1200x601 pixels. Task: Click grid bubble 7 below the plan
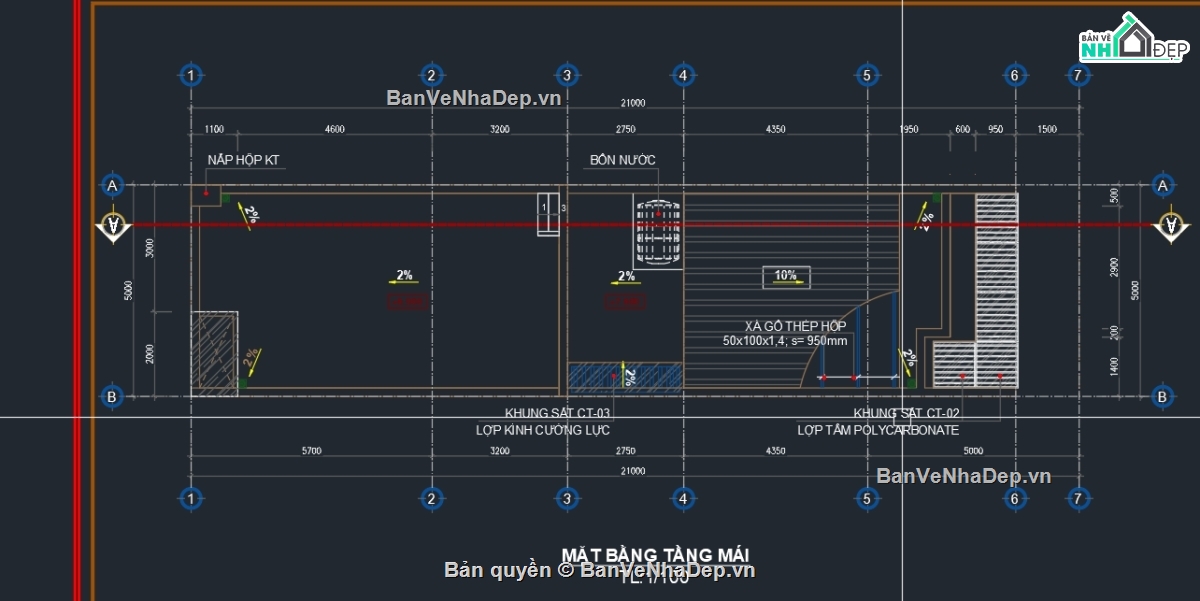pos(1077,498)
